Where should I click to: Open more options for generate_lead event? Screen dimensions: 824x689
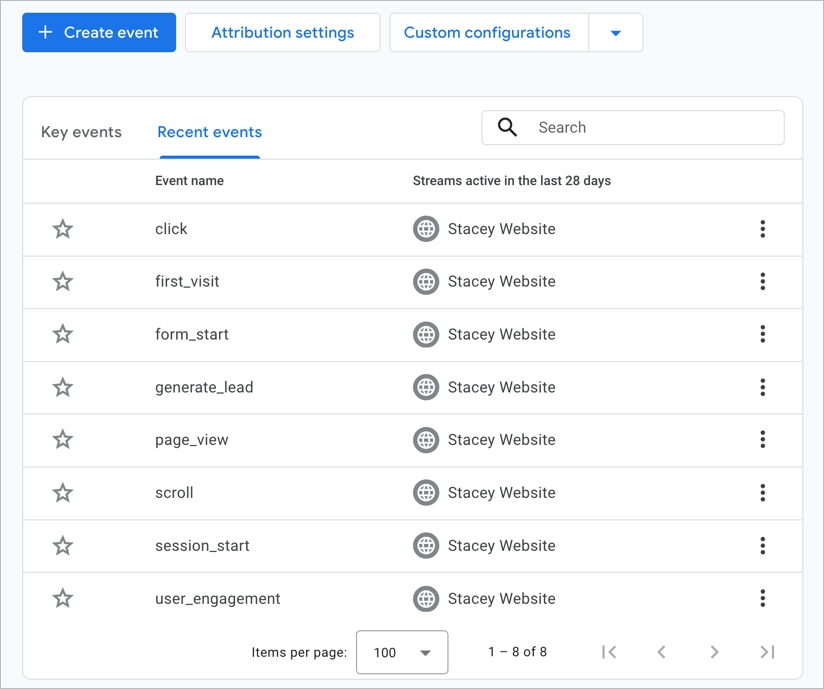[x=762, y=387]
